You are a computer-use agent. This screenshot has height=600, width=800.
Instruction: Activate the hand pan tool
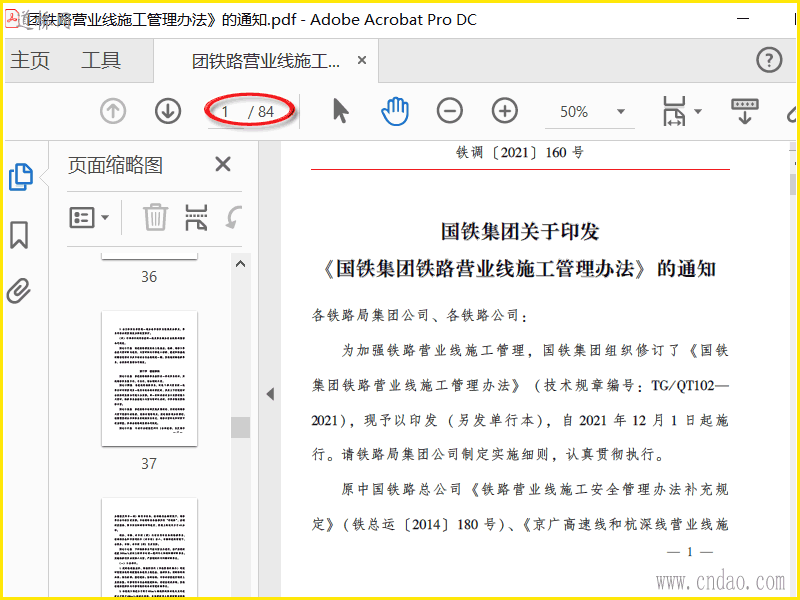click(395, 111)
